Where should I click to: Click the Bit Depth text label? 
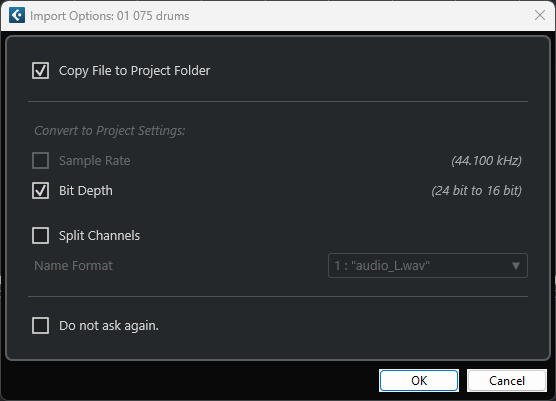pyautogui.click(x=86, y=191)
